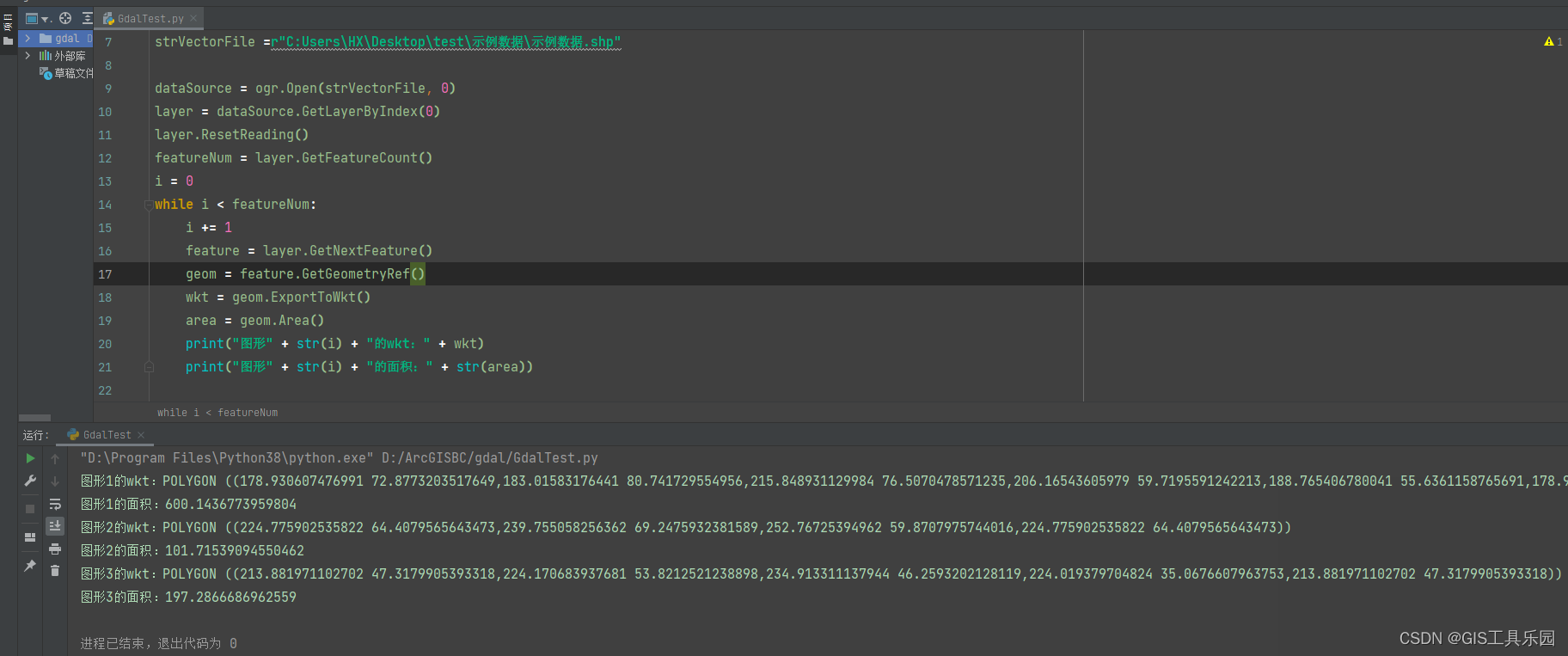Click the shapefile path string on line 7
Screen dimensions: 1568x656
point(445,42)
